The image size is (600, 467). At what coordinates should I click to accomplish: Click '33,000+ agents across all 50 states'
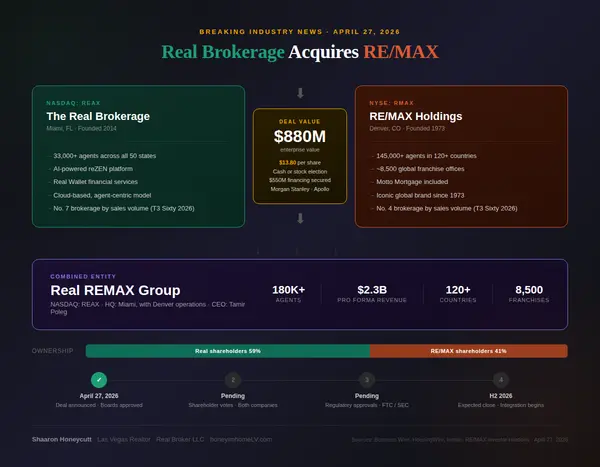[104, 156]
